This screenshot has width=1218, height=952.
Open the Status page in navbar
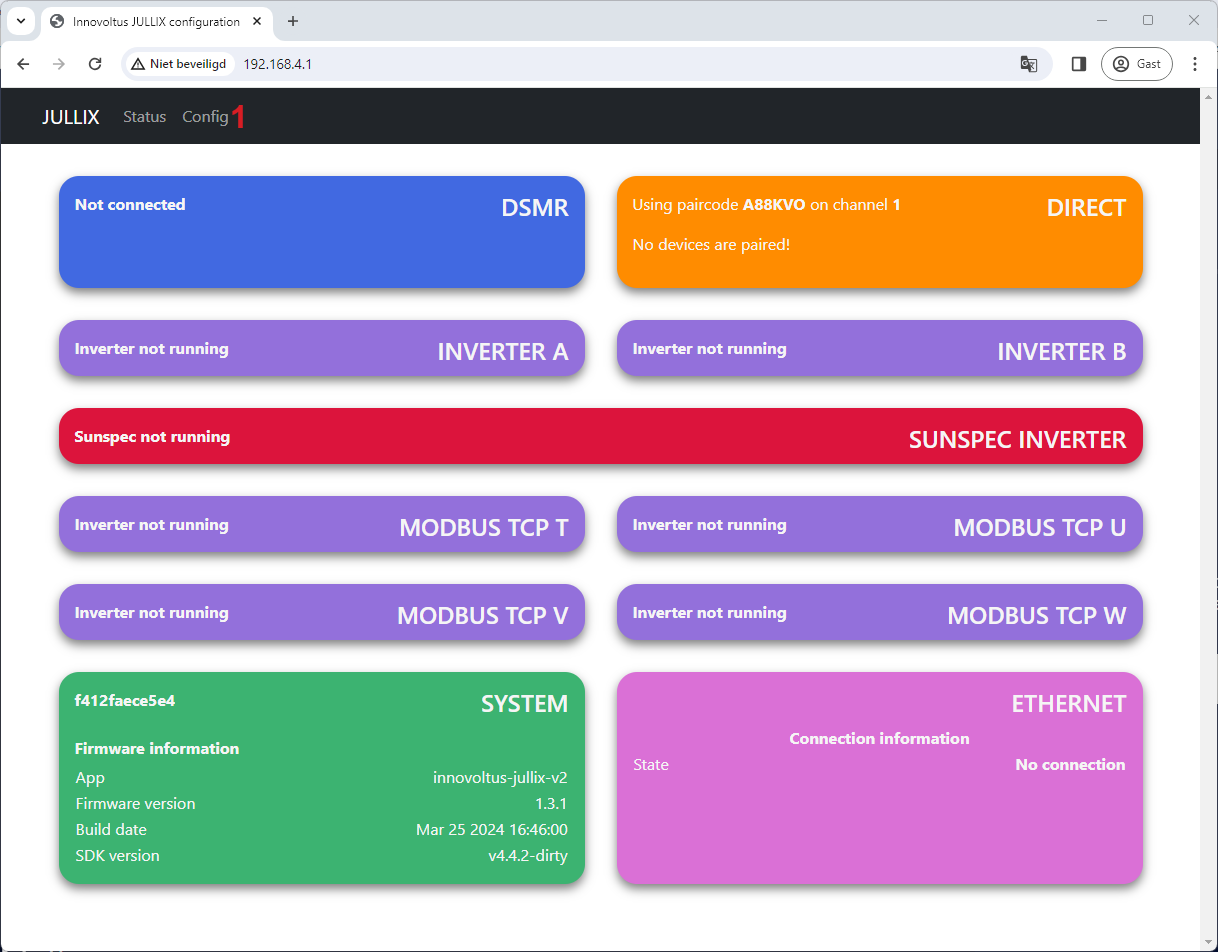pos(144,117)
